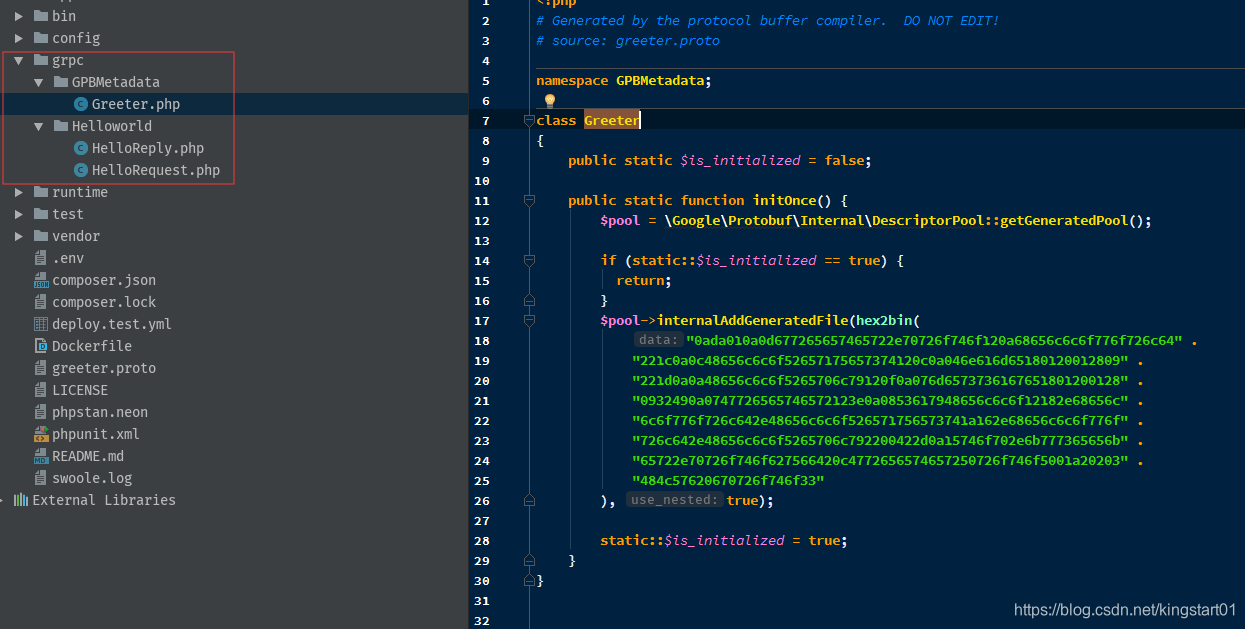Click the '# source: greeter.proto' comment
This screenshot has width=1245, height=629.
pyautogui.click(x=628, y=40)
